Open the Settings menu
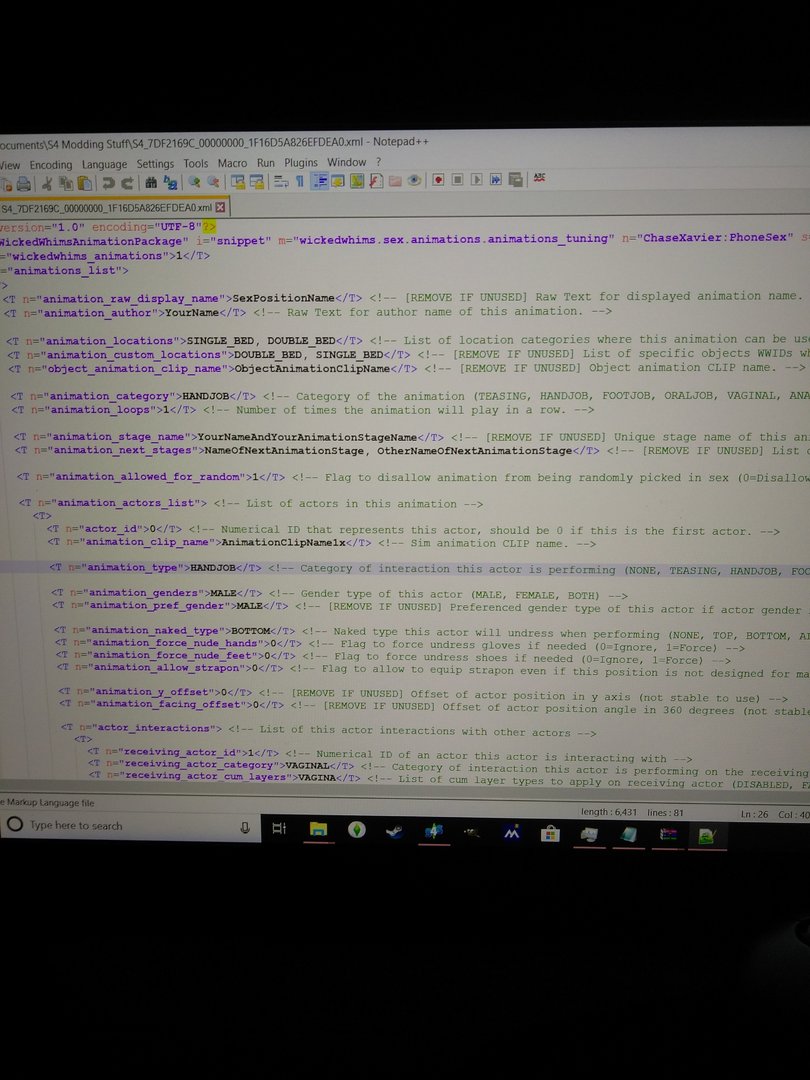Screen dimensions: 810x1080 point(155,163)
